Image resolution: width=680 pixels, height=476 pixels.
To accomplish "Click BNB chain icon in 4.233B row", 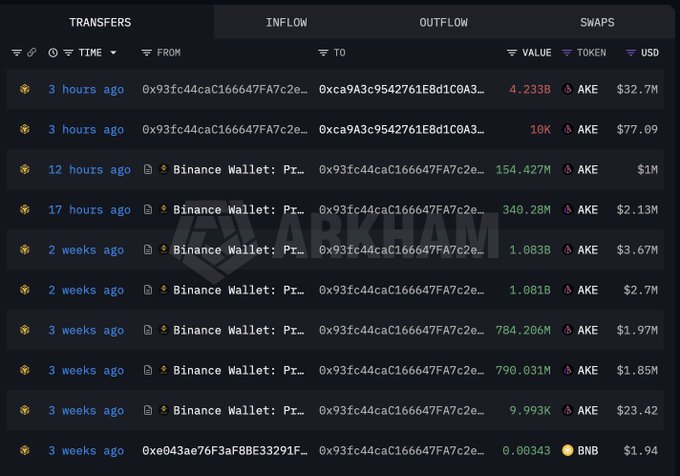I will (25, 89).
